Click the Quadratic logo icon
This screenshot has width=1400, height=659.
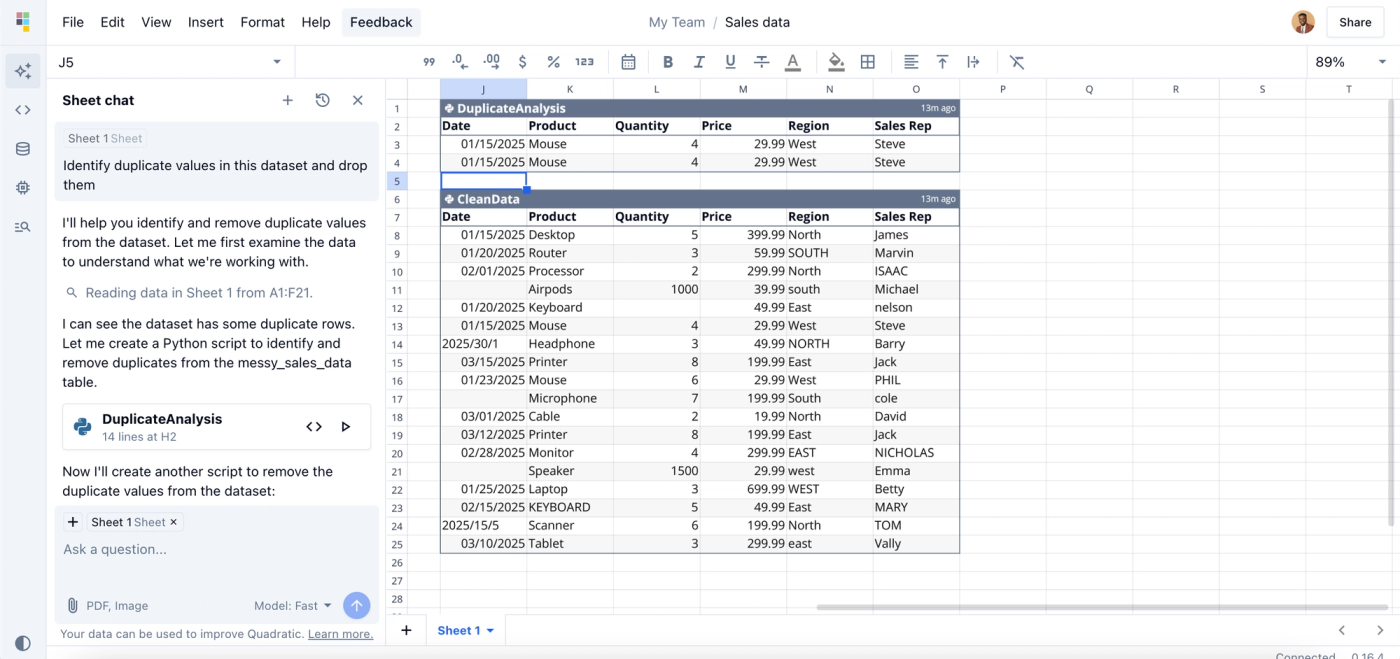pyautogui.click(x=23, y=22)
